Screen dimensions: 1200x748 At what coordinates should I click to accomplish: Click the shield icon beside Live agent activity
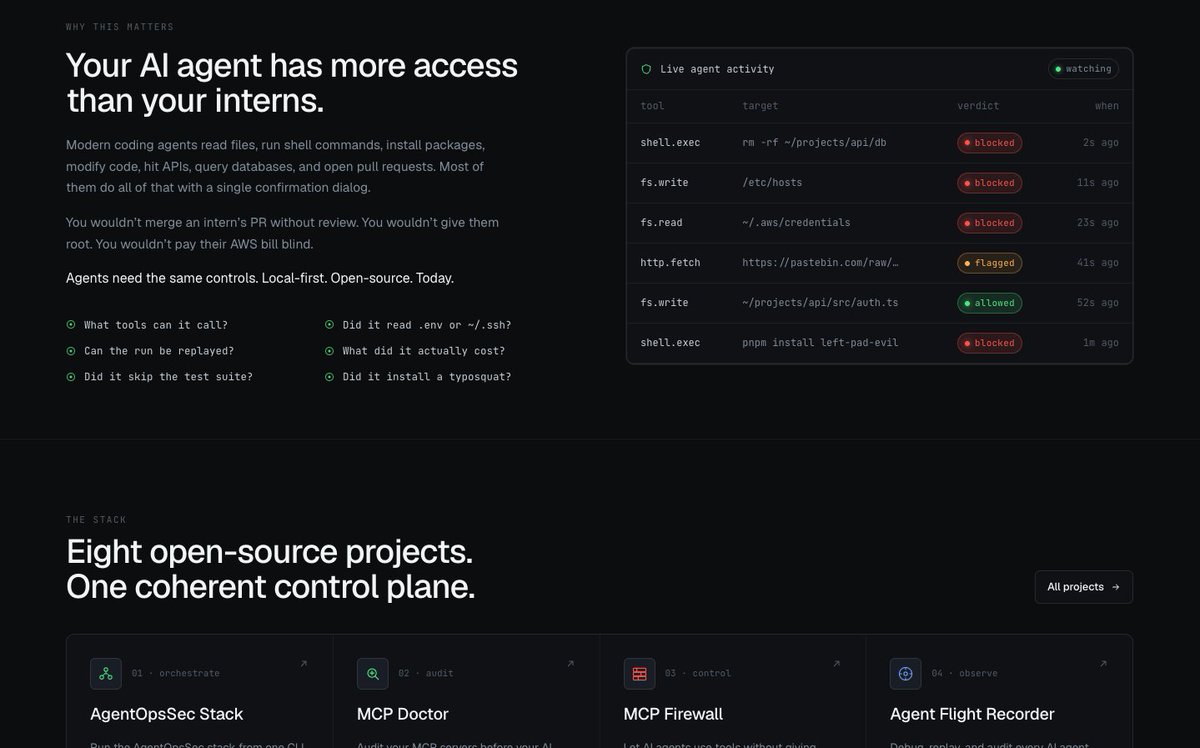(646, 69)
